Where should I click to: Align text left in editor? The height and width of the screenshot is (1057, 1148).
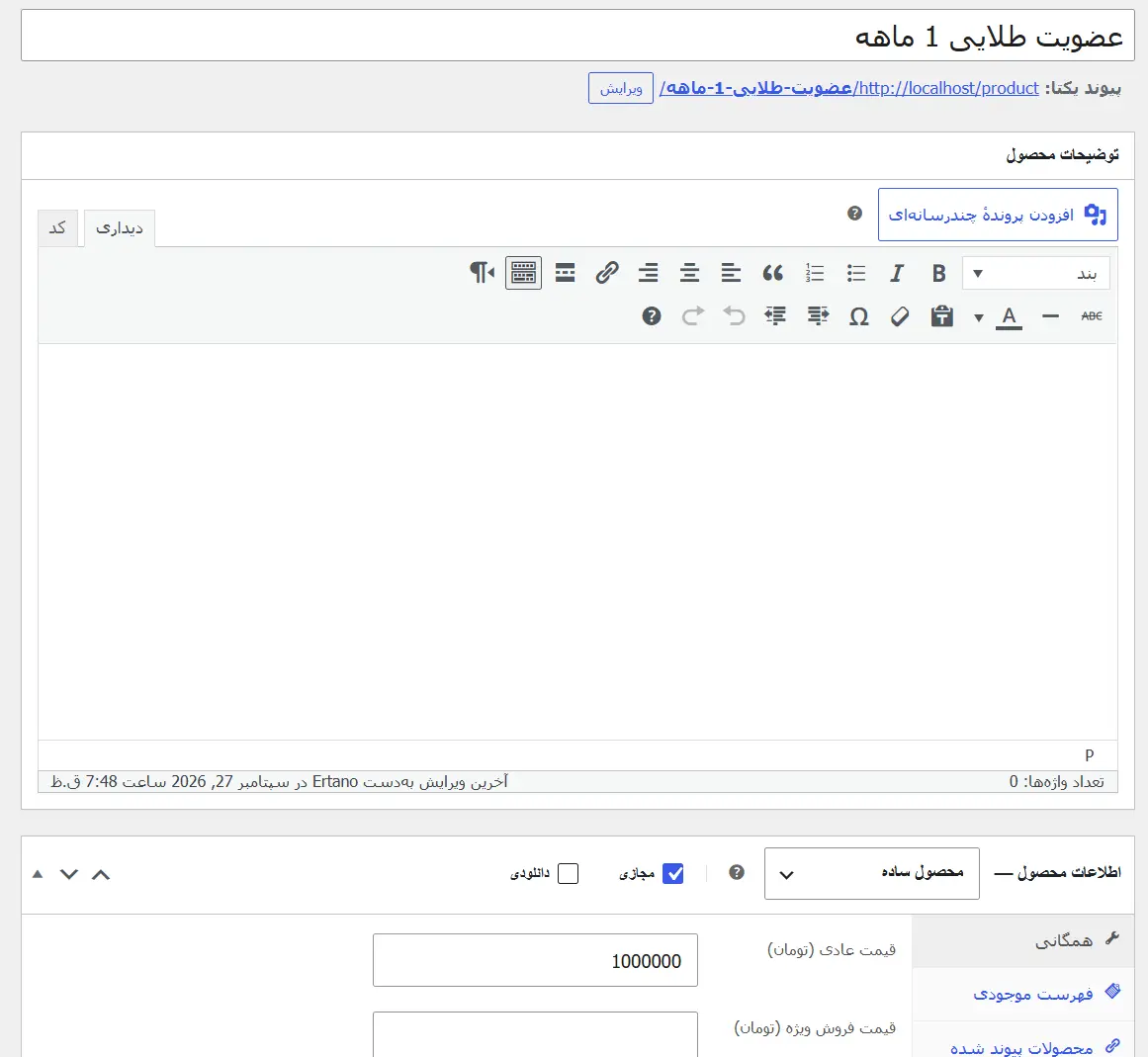731,273
